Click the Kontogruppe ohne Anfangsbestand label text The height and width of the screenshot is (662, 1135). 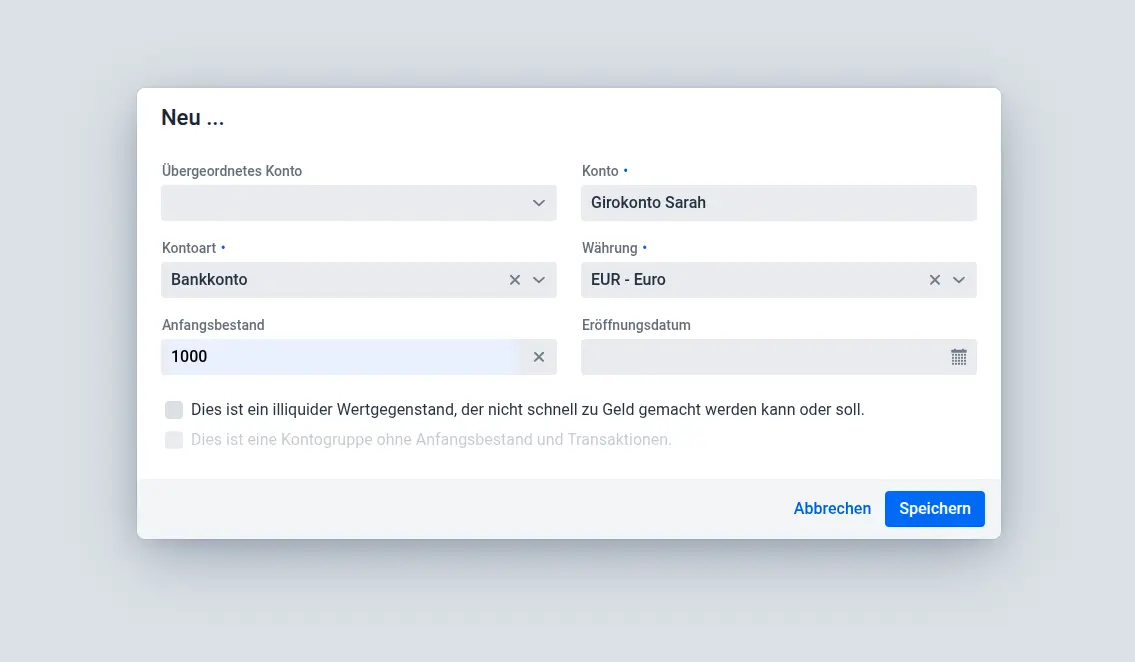(x=431, y=440)
